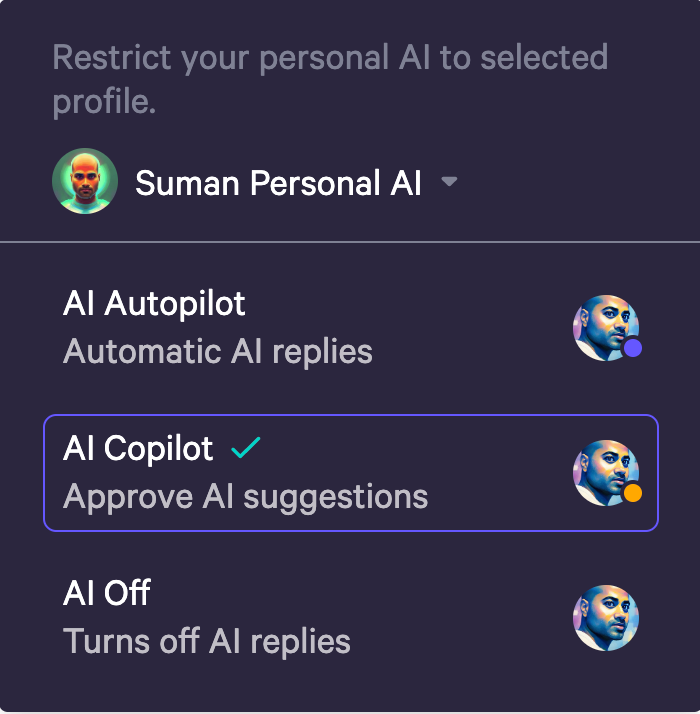The height and width of the screenshot is (714, 700).
Task: Click the Restrict your personal AI description
Action: [329, 57]
